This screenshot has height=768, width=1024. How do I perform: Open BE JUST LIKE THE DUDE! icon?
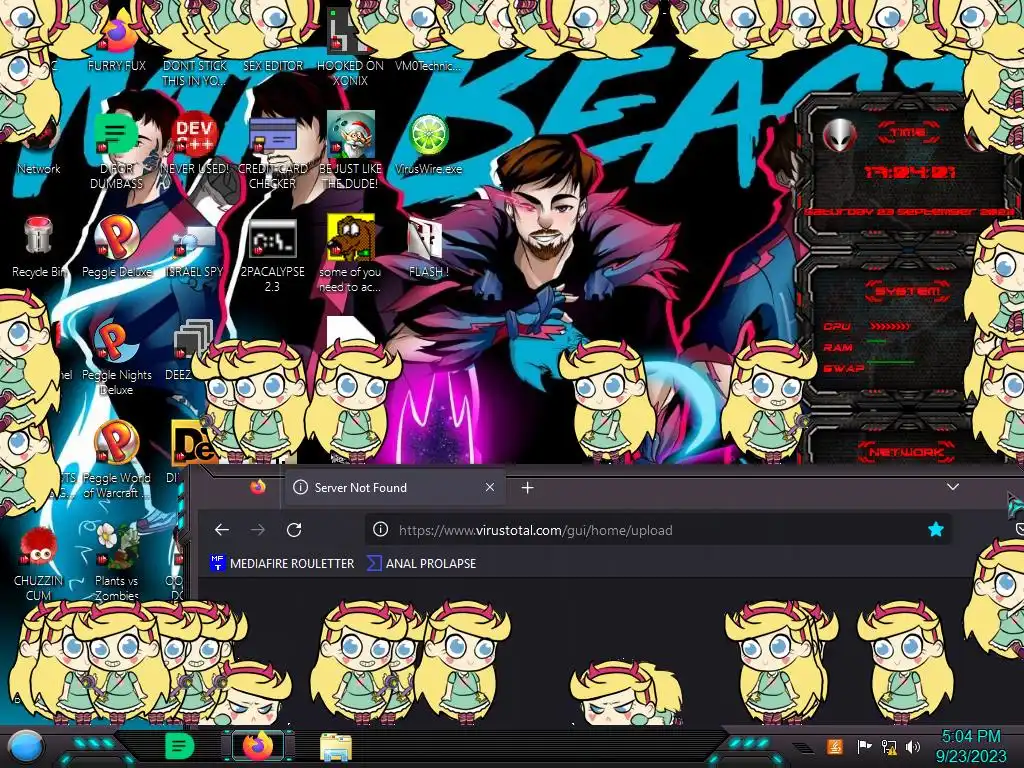[x=351, y=150]
